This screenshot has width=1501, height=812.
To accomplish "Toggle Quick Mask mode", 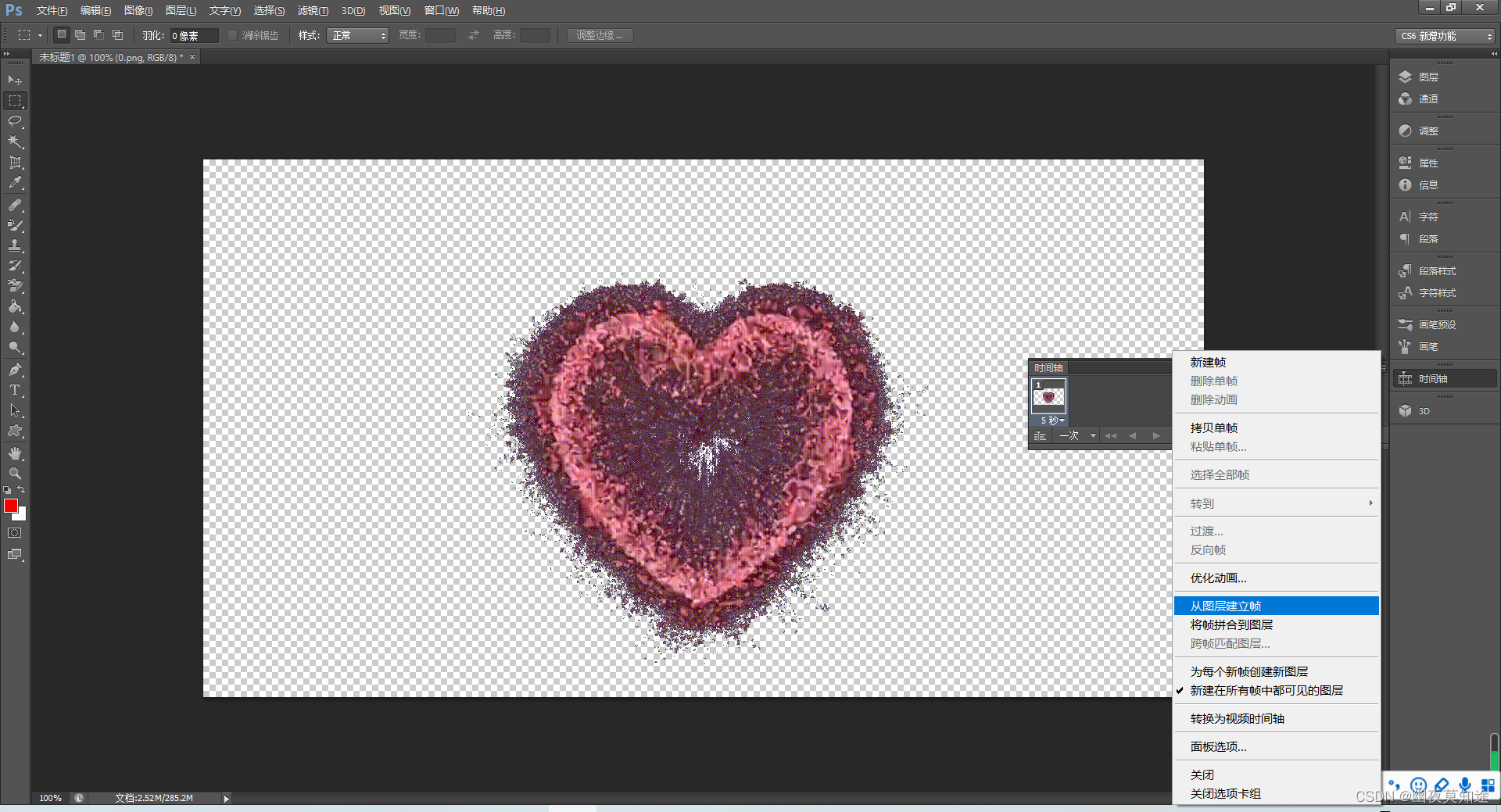I will pyautogui.click(x=15, y=533).
